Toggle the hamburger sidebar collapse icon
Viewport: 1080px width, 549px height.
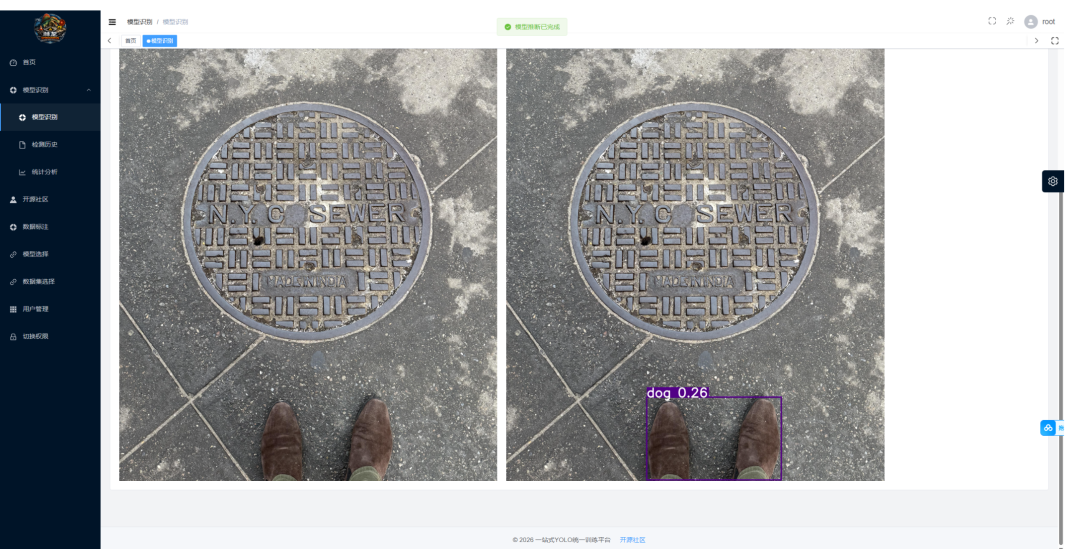tap(112, 22)
